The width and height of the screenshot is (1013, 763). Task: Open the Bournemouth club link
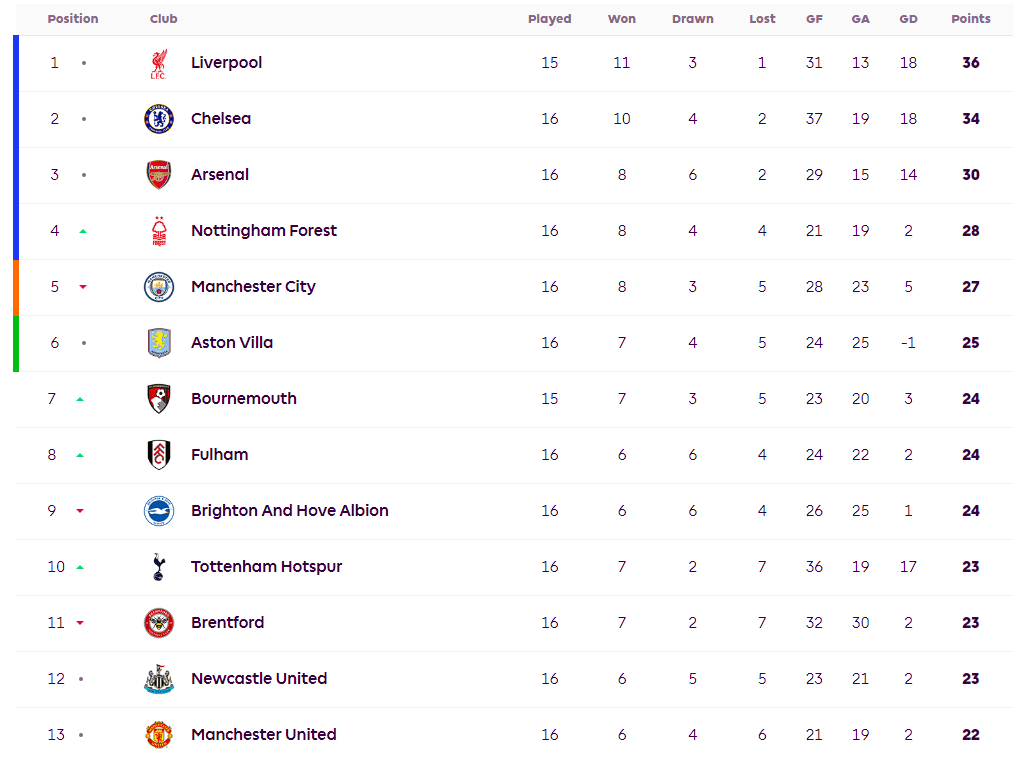click(243, 399)
